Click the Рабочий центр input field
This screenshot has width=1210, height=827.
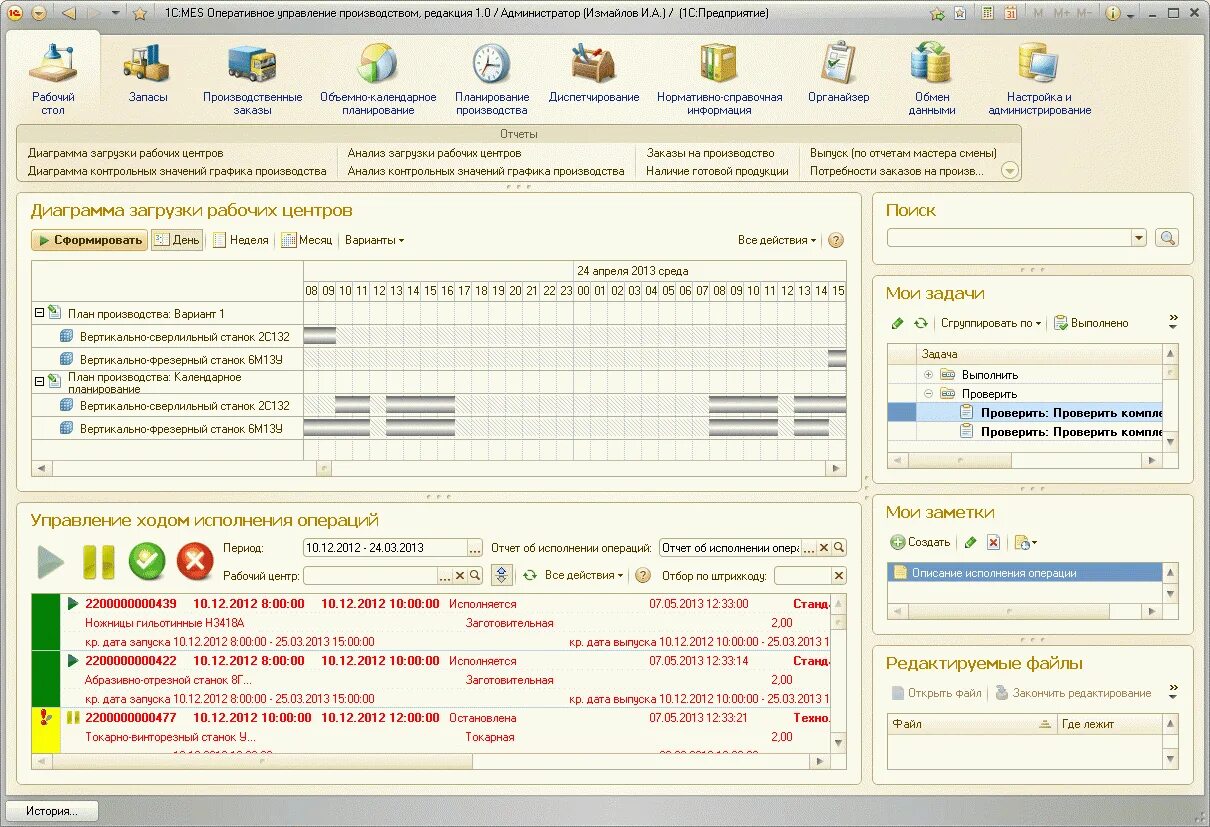[370, 575]
